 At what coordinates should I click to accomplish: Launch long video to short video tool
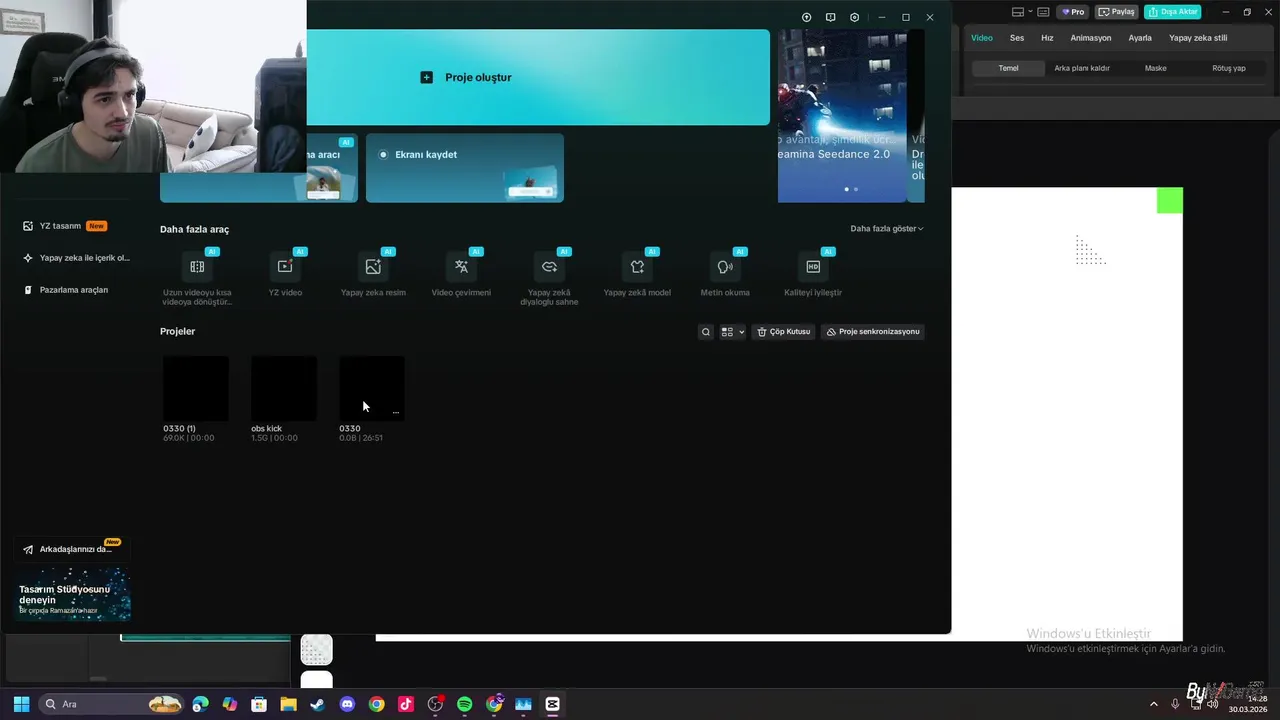(197, 277)
